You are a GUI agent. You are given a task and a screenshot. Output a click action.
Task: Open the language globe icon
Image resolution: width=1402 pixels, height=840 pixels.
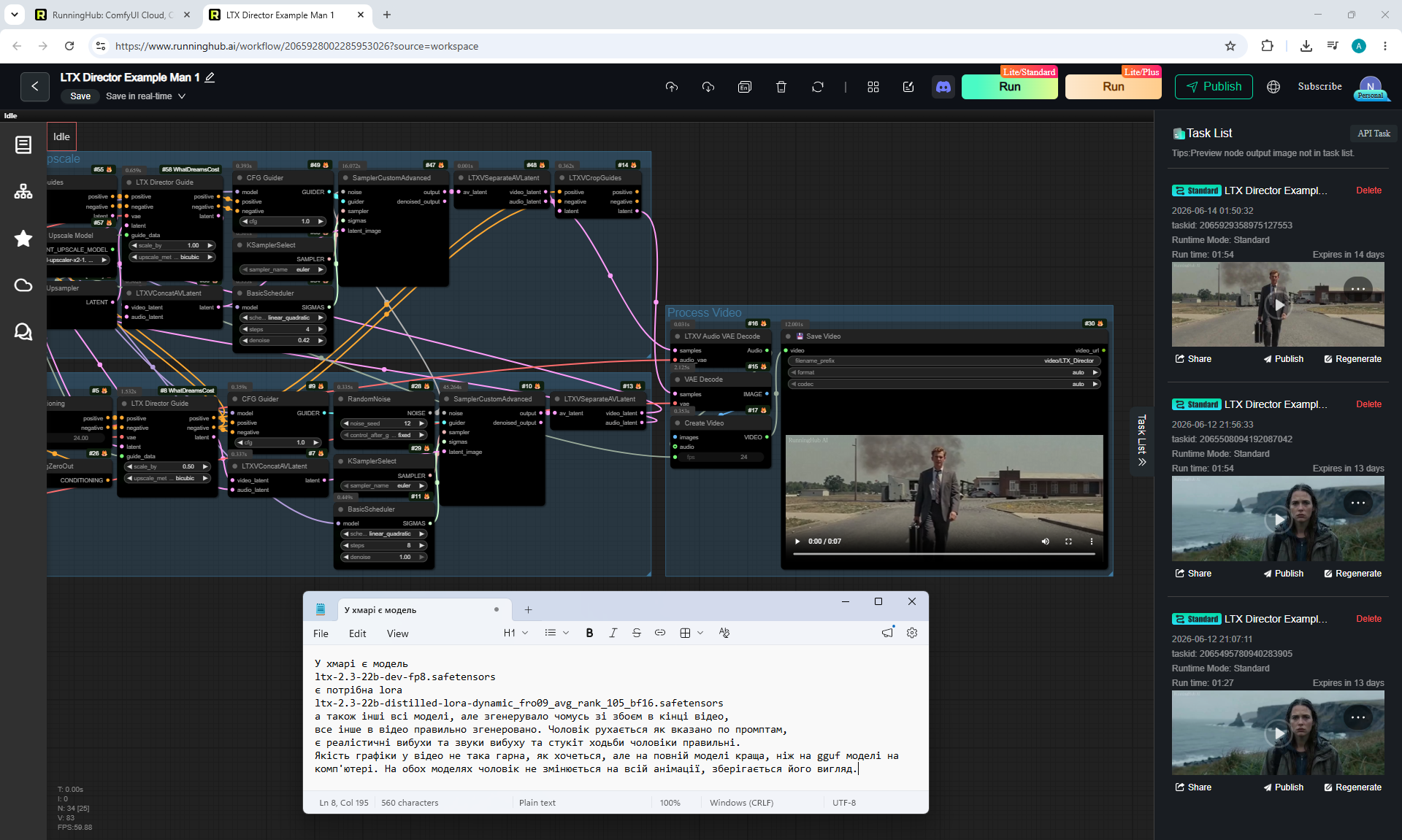point(1273,87)
